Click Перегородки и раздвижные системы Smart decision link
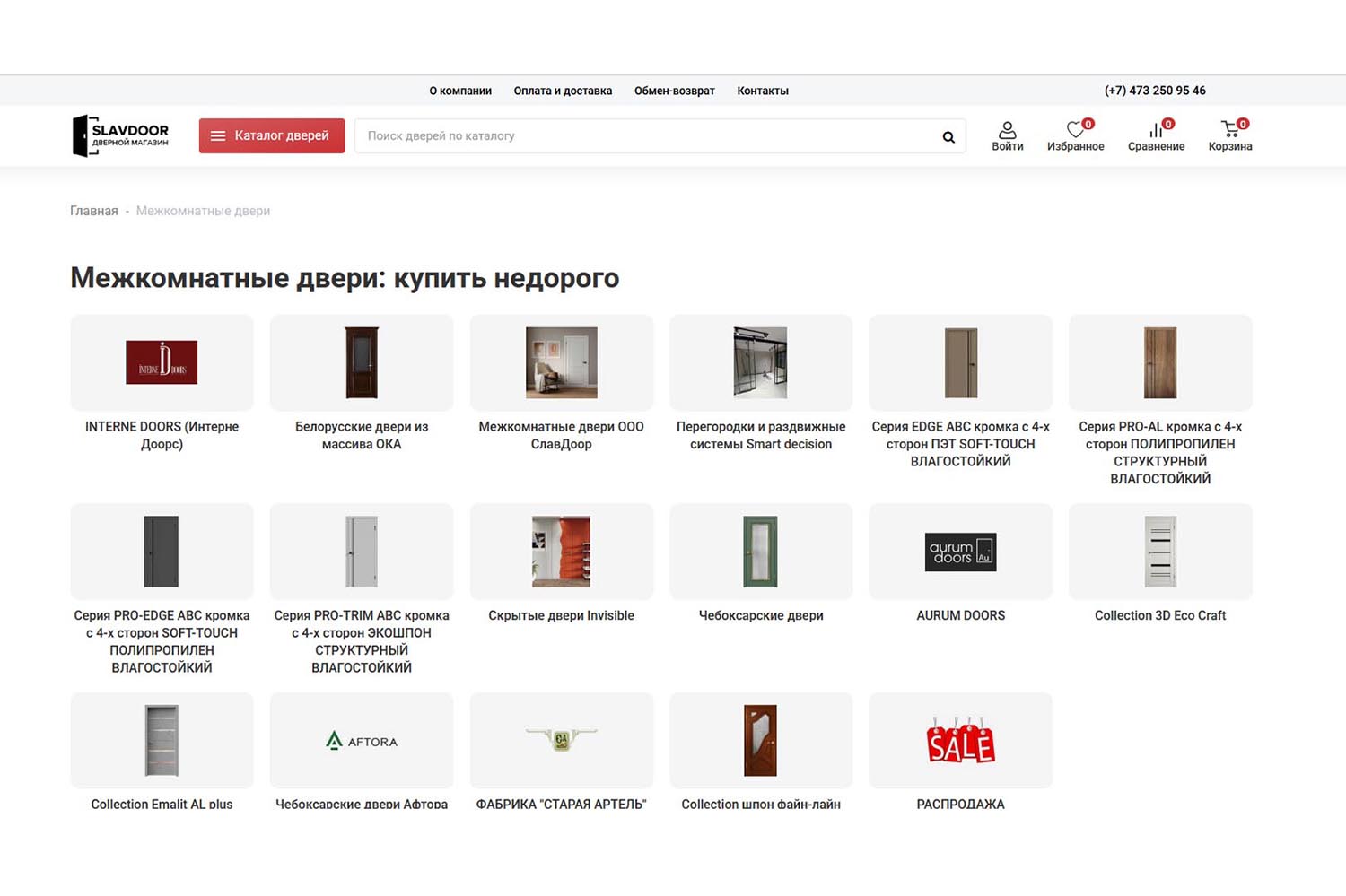The image size is (1346, 896). pyautogui.click(x=761, y=435)
